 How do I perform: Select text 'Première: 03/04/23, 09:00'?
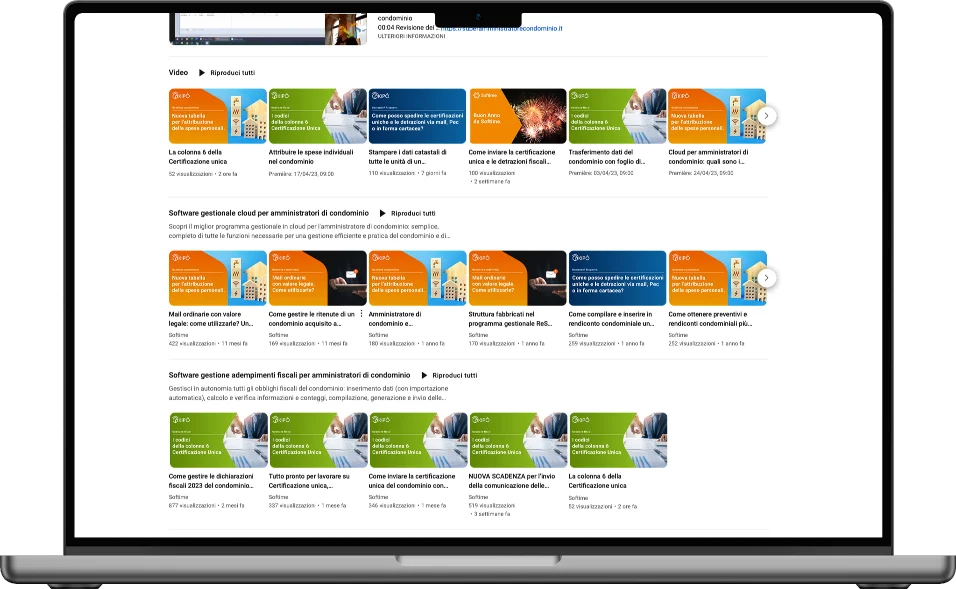pos(601,173)
